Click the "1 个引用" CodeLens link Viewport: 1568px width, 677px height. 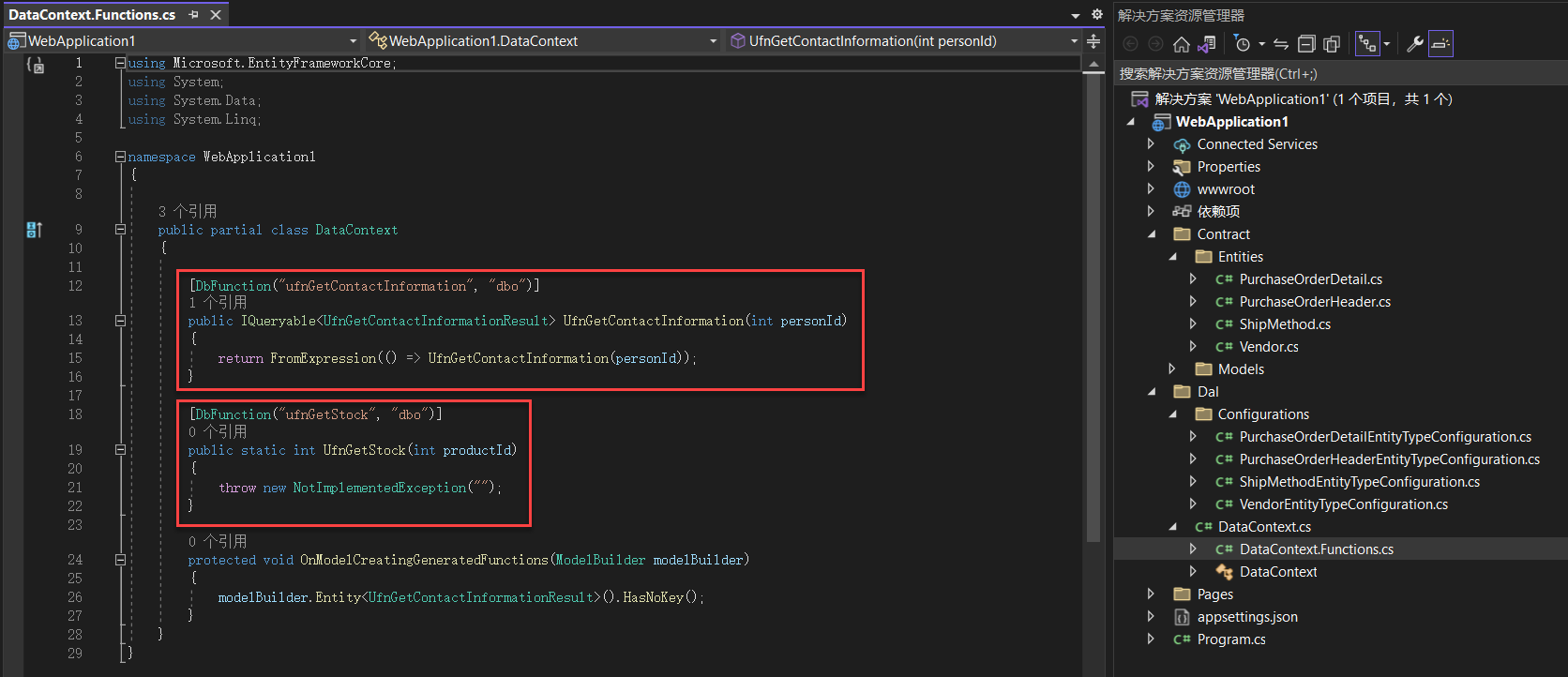(218, 303)
